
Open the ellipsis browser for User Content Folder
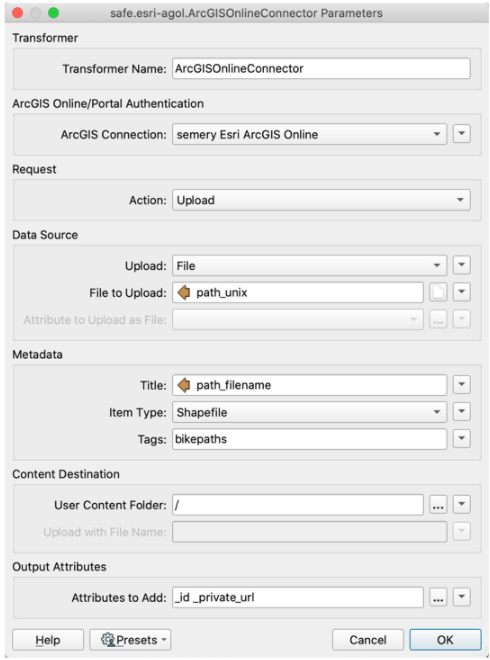[x=438, y=504]
